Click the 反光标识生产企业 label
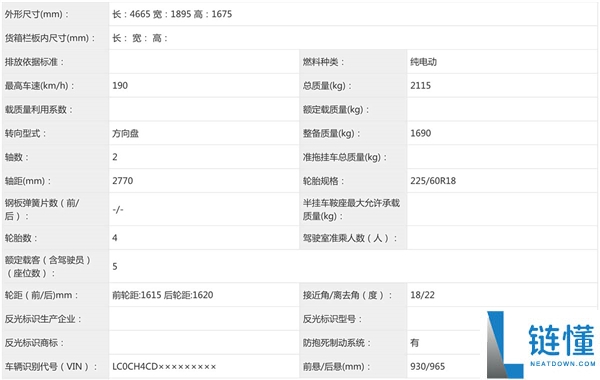600x380 pixels. (43, 319)
